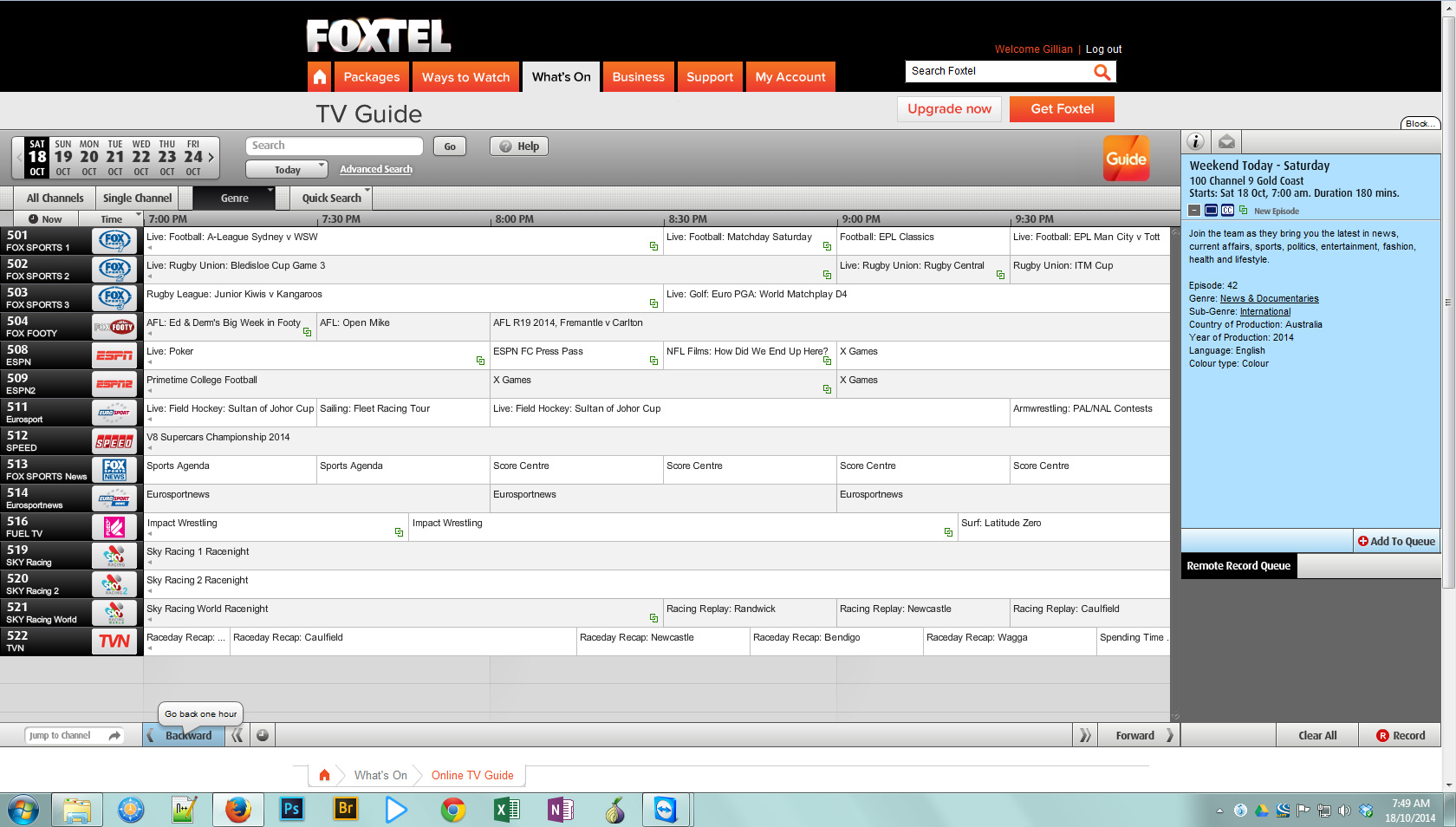
Task: Click the Search Foxtel input field
Action: click(998, 71)
